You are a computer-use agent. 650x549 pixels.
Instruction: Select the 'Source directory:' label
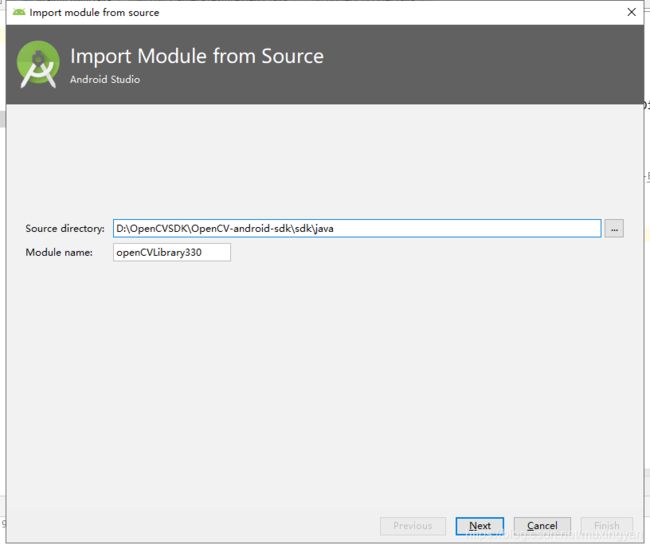coord(65,228)
